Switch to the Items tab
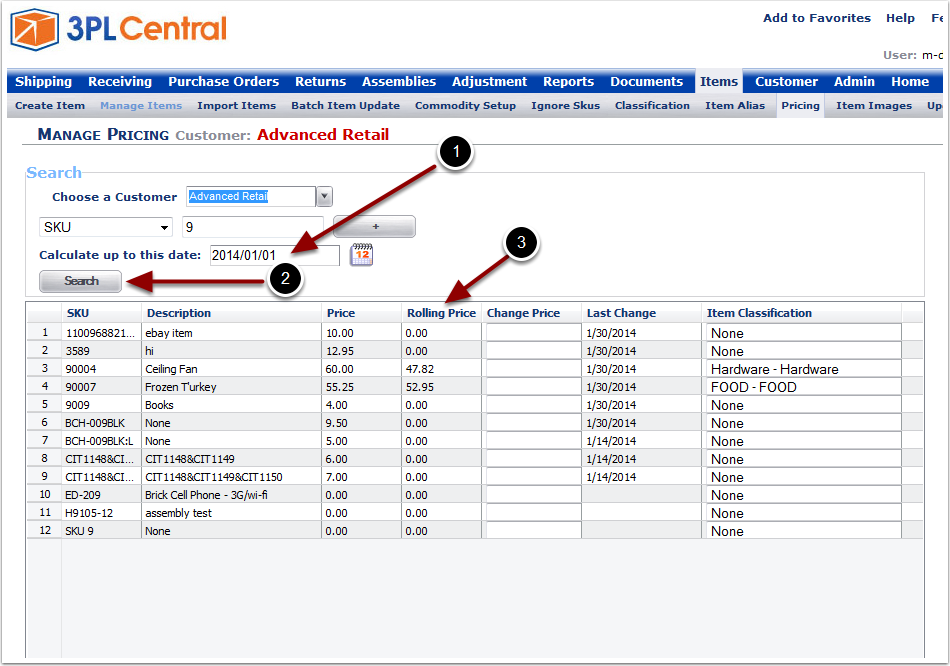This screenshot has width=950, height=666. click(718, 81)
